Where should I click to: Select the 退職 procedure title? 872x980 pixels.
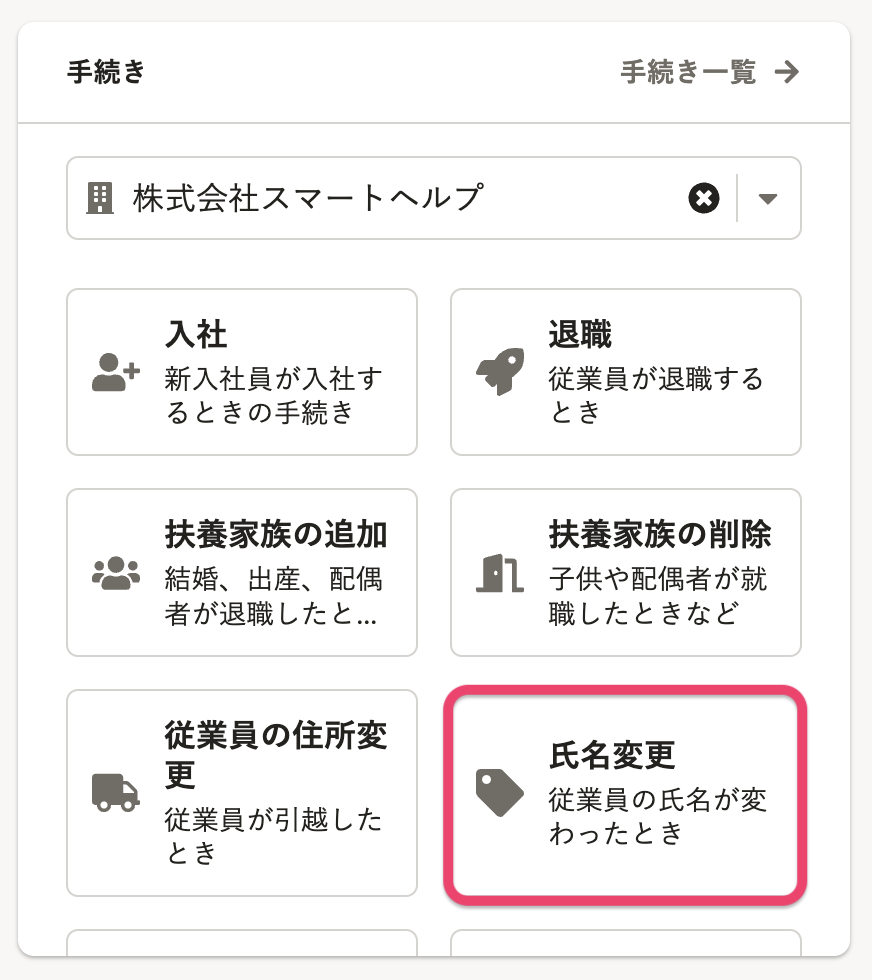pyautogui.click(x=580, y=334)
